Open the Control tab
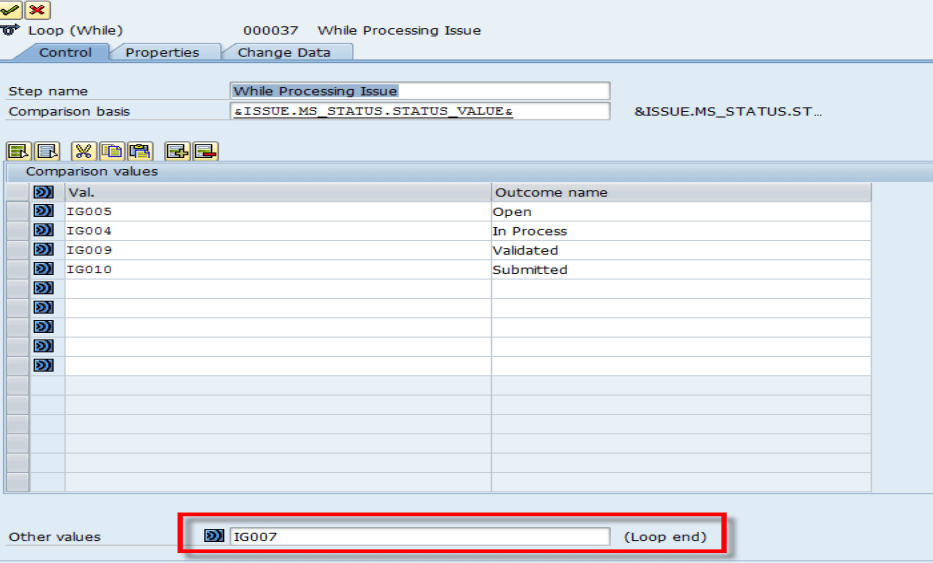The width and height of the screenshot is (933, 563). [65, 52]
